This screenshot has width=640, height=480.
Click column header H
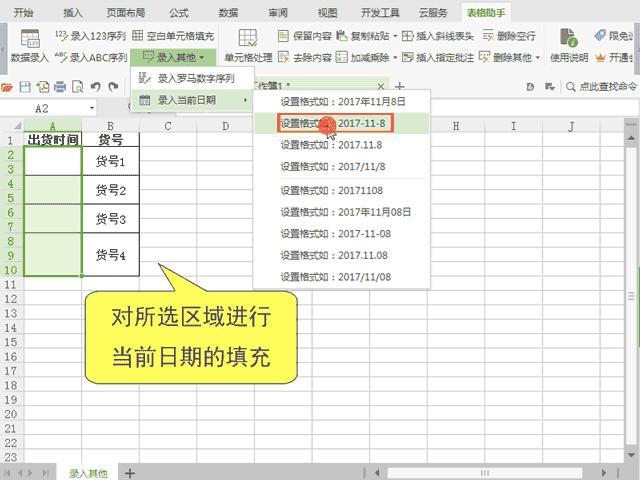pyautogui.click(x=456, y=126)
